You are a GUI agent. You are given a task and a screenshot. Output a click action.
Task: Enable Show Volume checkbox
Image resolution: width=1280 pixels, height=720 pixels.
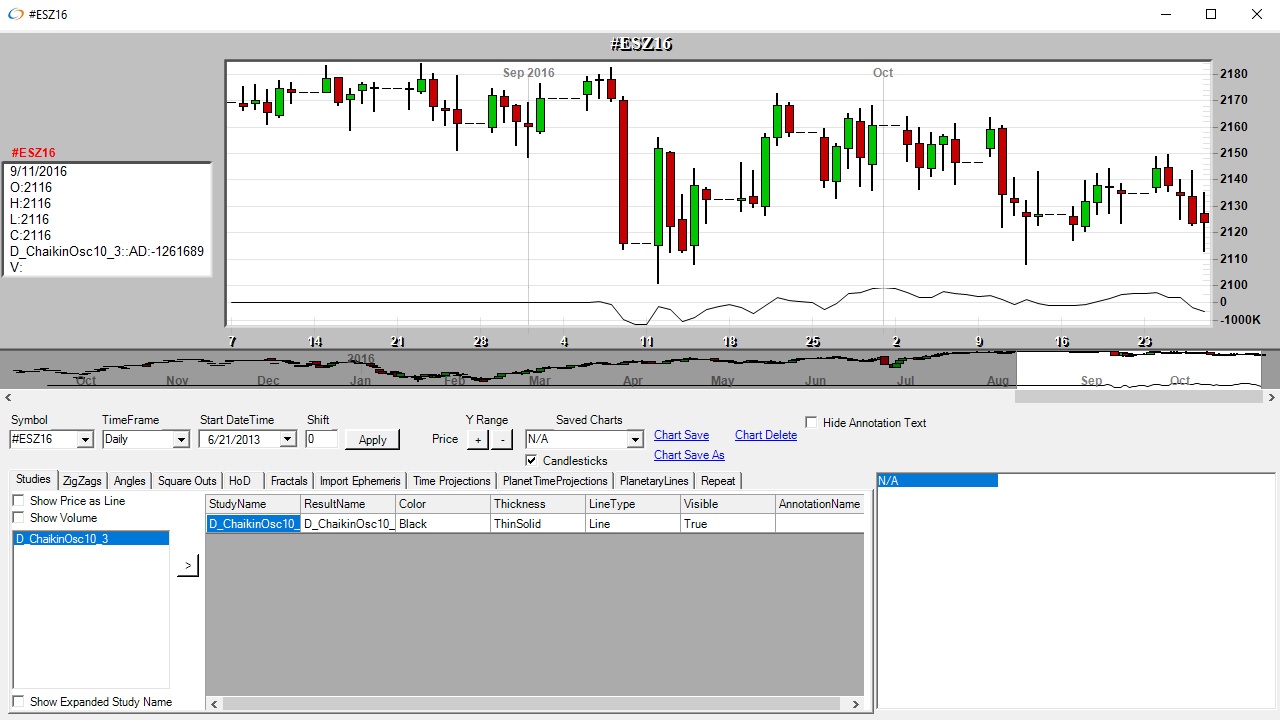point(18,518)
